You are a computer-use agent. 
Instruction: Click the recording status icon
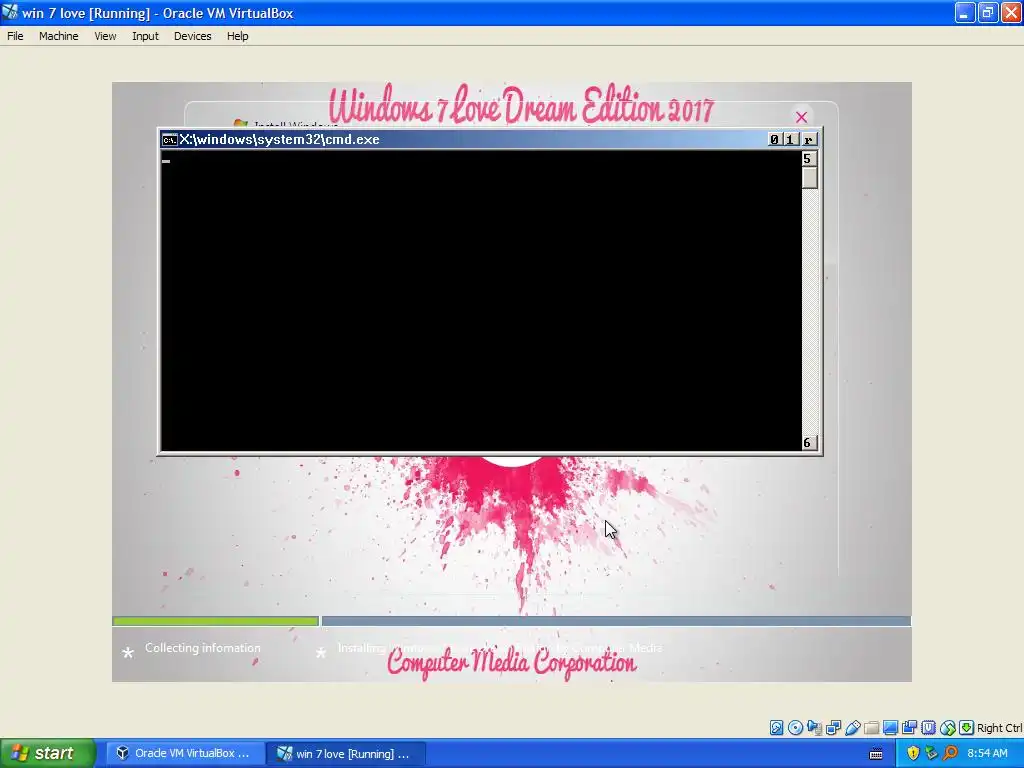(909, 728)
